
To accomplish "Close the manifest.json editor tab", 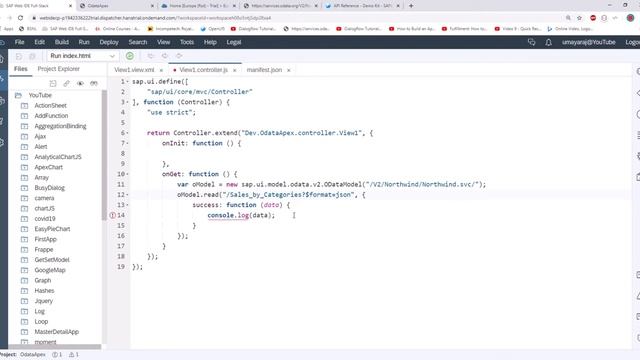I will (x=289, y=70).
